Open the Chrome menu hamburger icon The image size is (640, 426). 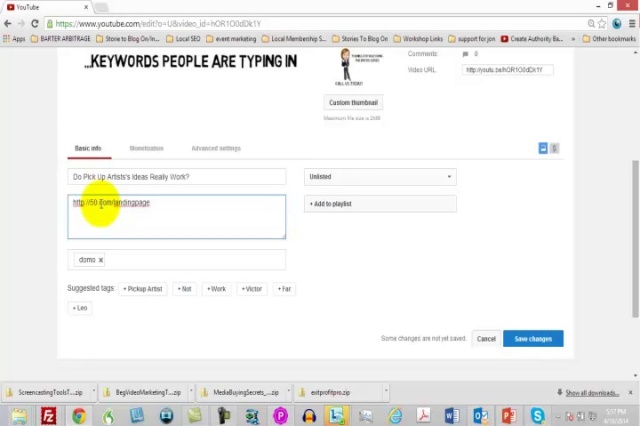coord(632,24)
